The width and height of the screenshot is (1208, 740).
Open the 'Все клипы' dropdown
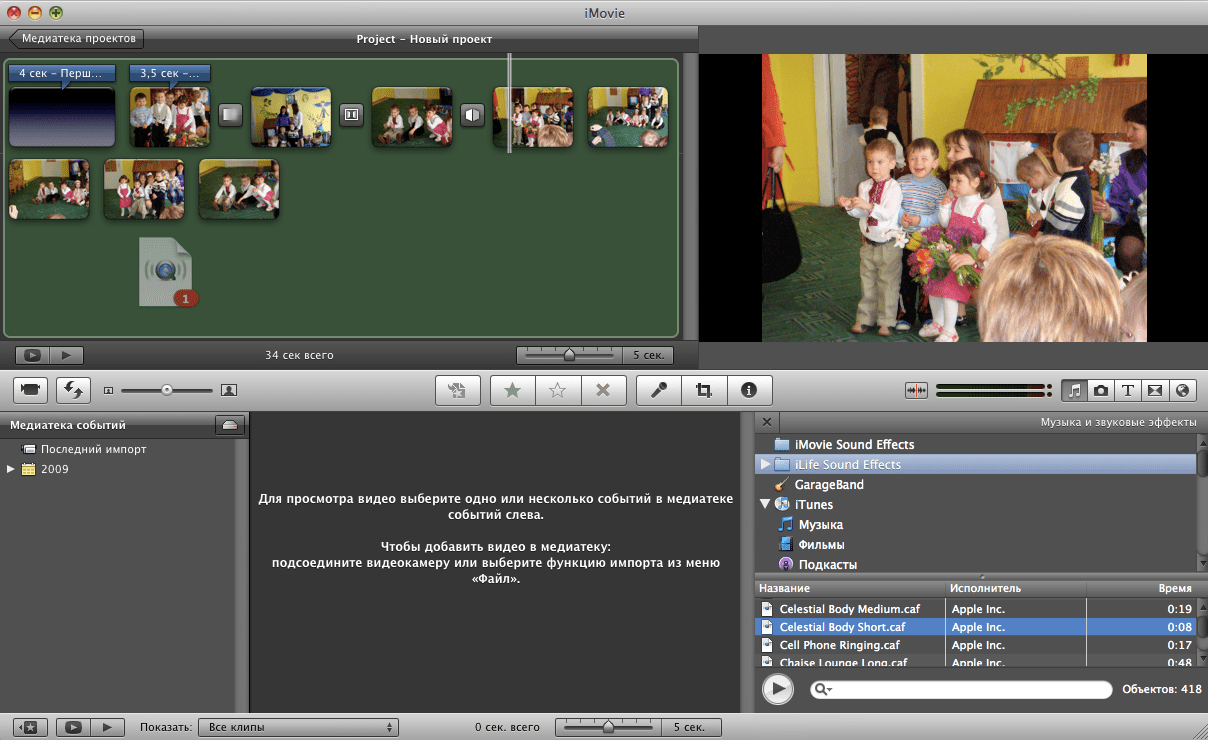298,727
